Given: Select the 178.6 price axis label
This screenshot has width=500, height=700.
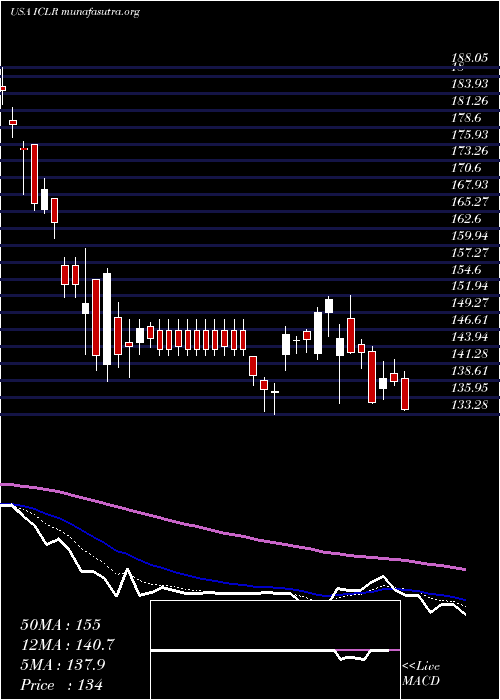Looking at the screenshot, I should coord(467,117).
